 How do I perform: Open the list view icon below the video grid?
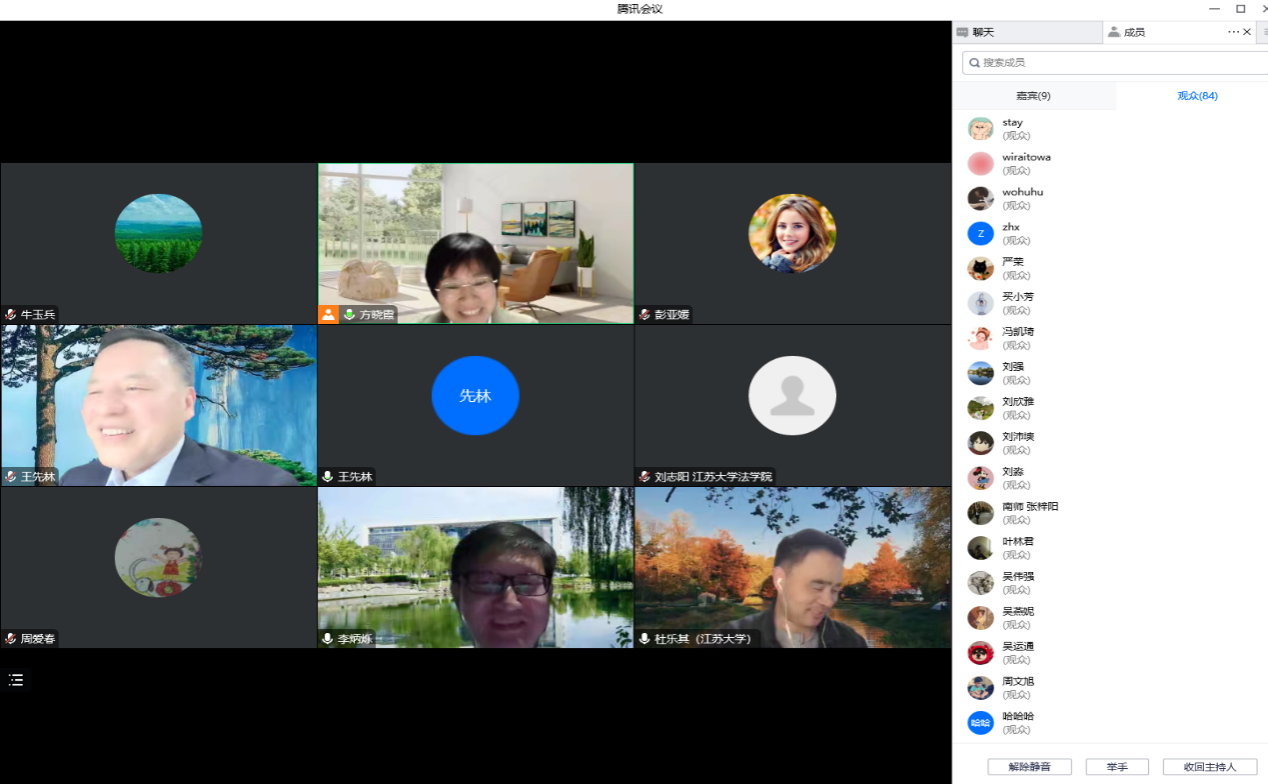coord(16,680)
